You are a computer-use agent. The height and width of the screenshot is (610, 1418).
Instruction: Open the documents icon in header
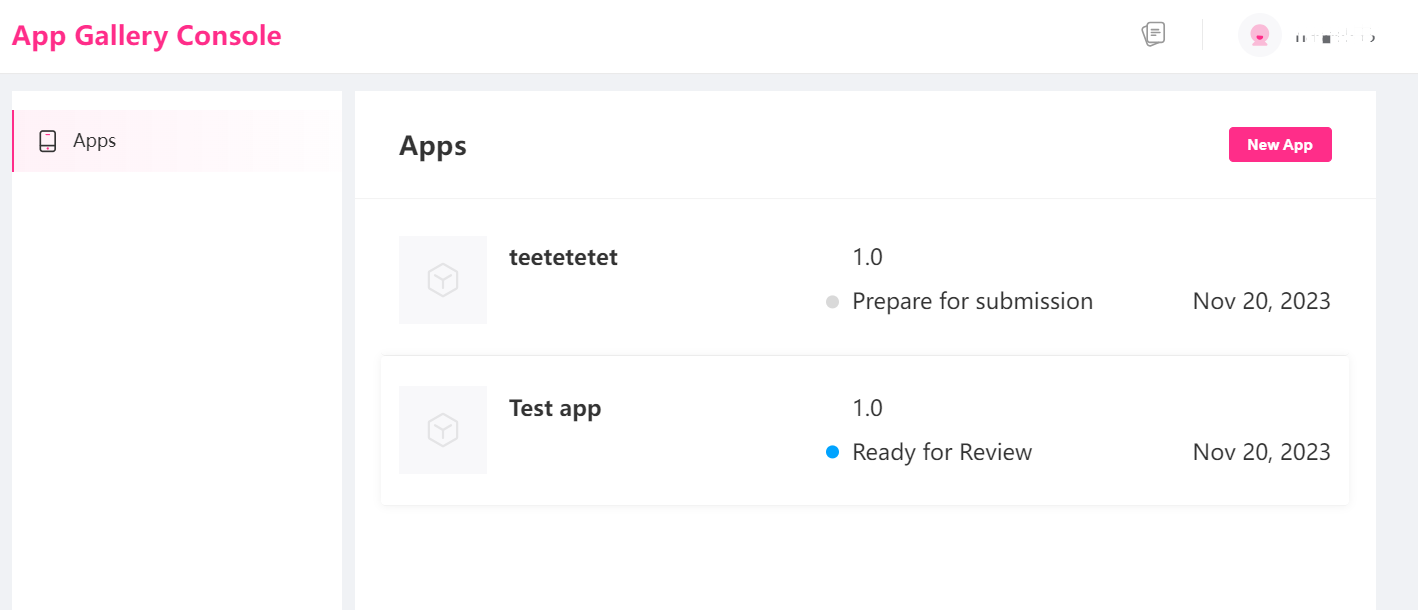click(1154, 35)
